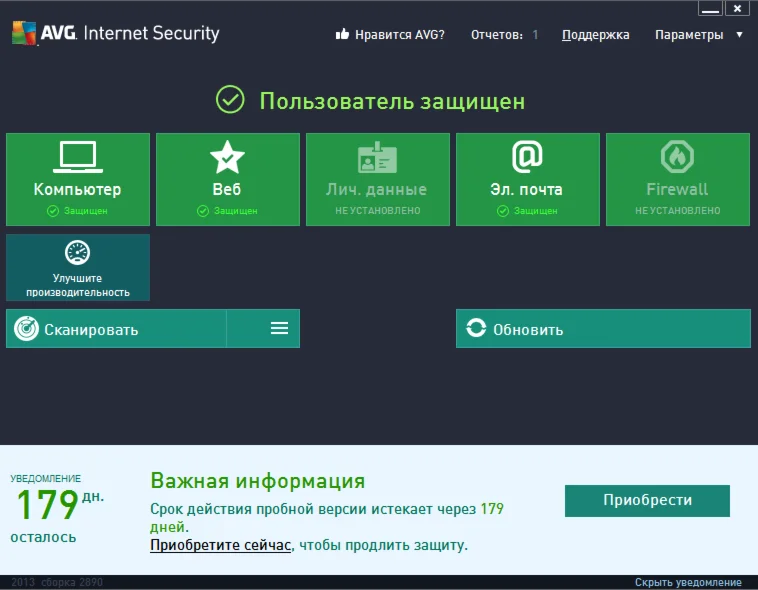The width and height of the screenshot is (758, 590).
Task: Click the thumbs-up Нравится AVG icon
Action: [342, 35]
